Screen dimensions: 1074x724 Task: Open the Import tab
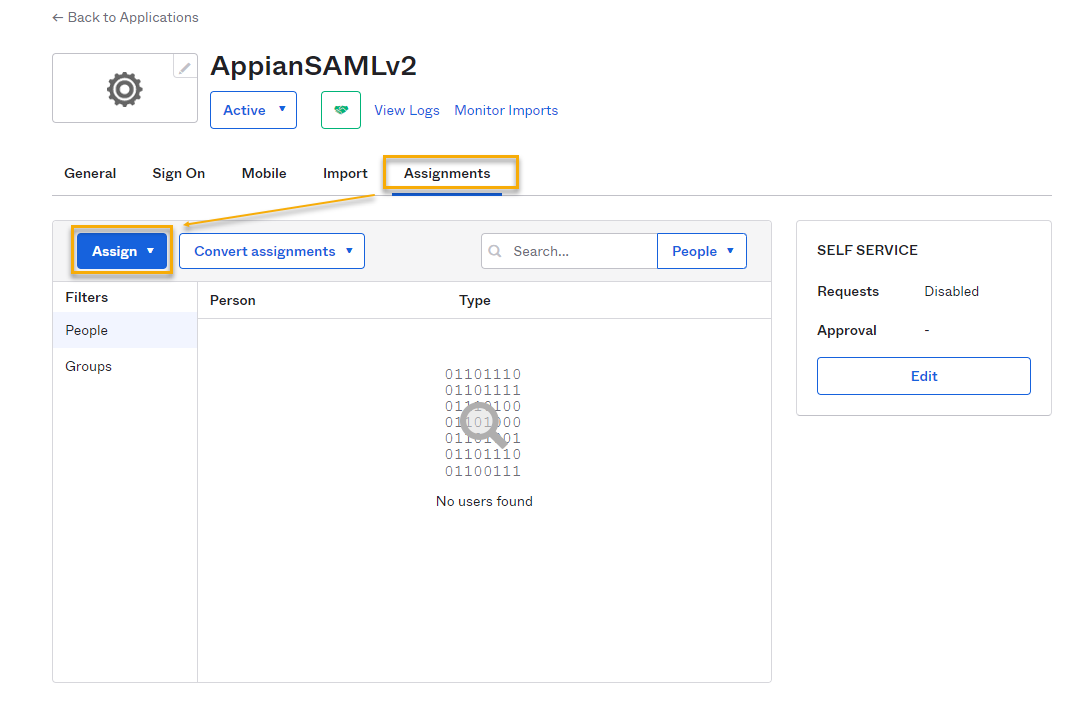pyautogui.click(x=345, y=173)
